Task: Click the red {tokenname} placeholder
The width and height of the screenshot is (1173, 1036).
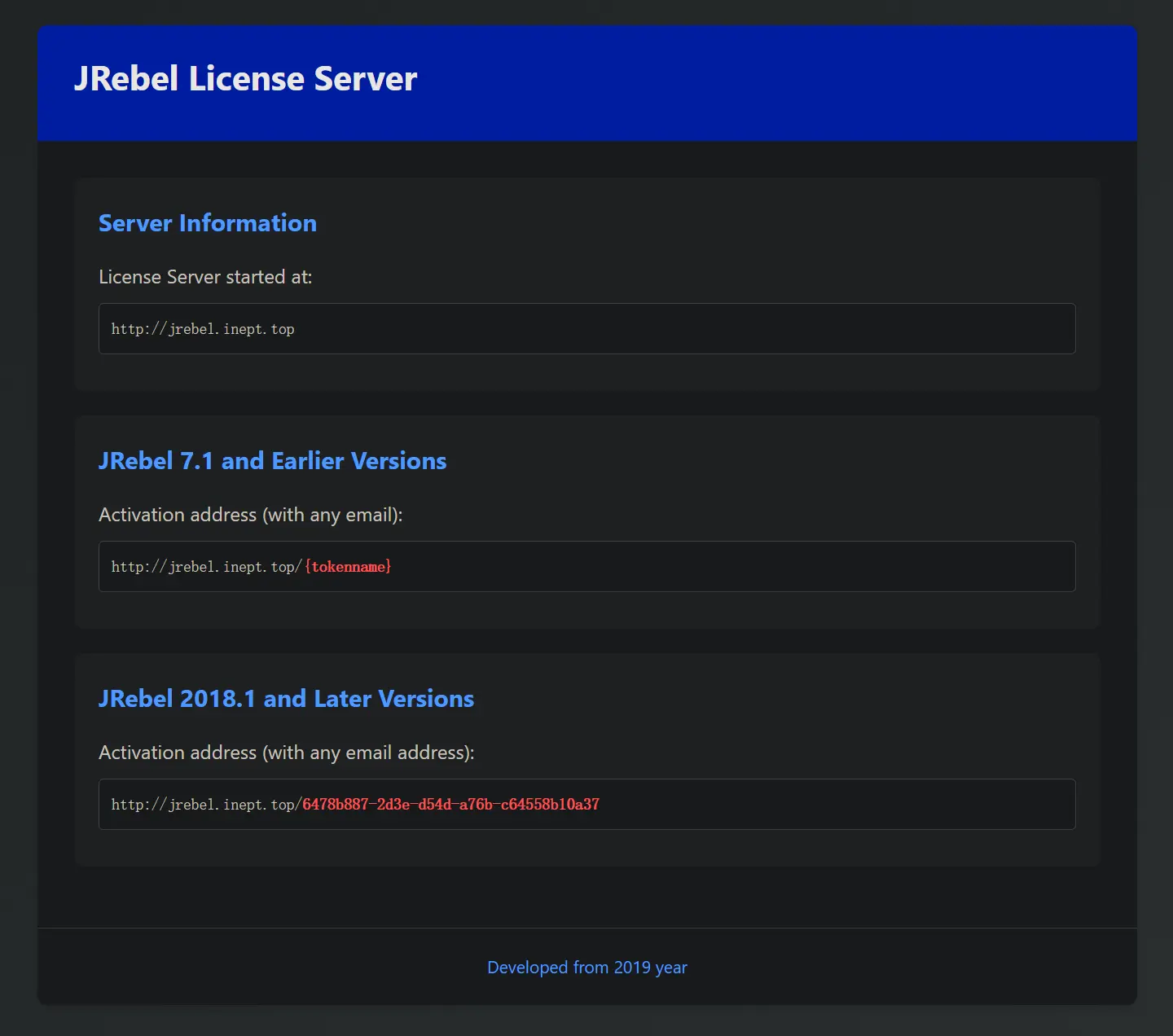Action: point(348,567)
